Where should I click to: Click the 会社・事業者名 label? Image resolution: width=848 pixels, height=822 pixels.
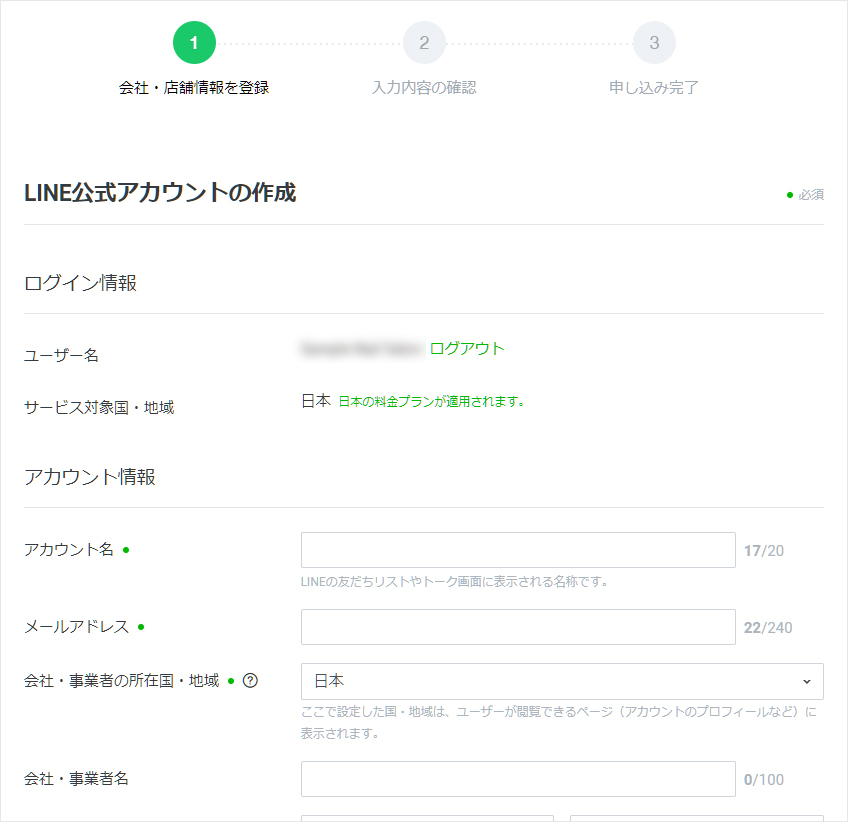[76, 778]
